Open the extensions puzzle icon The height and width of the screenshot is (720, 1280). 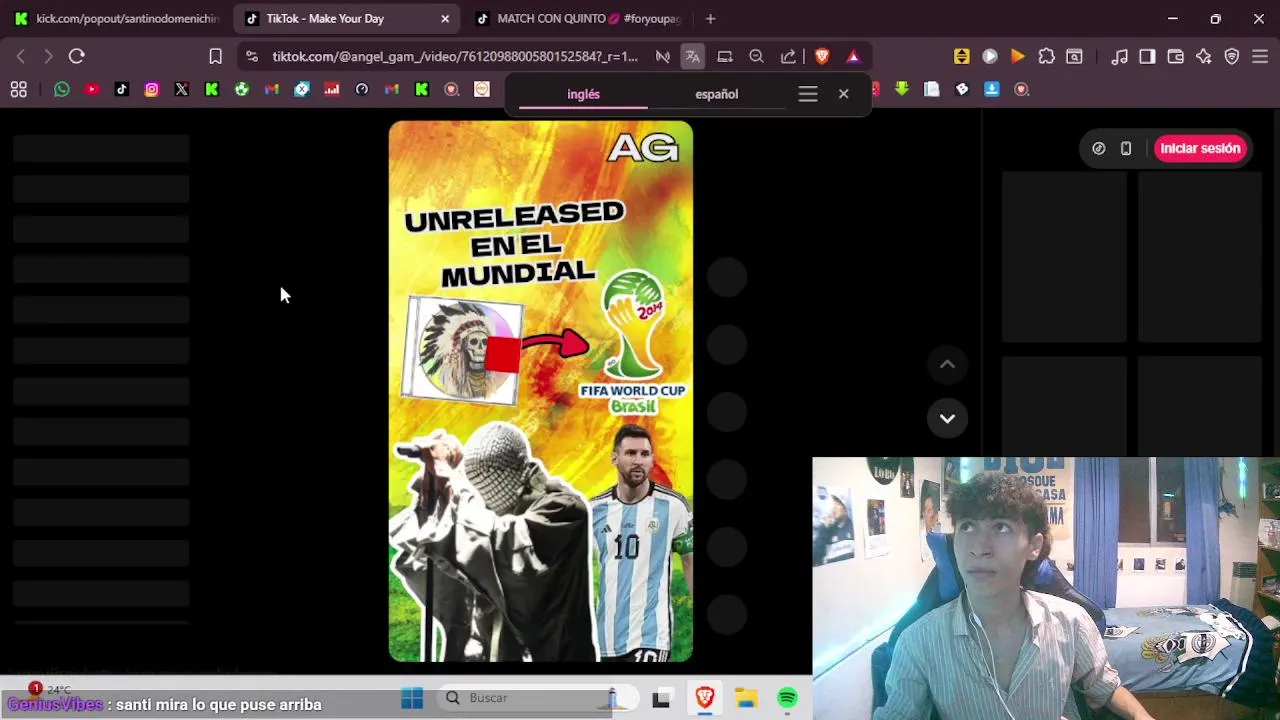coord(1046,56)
